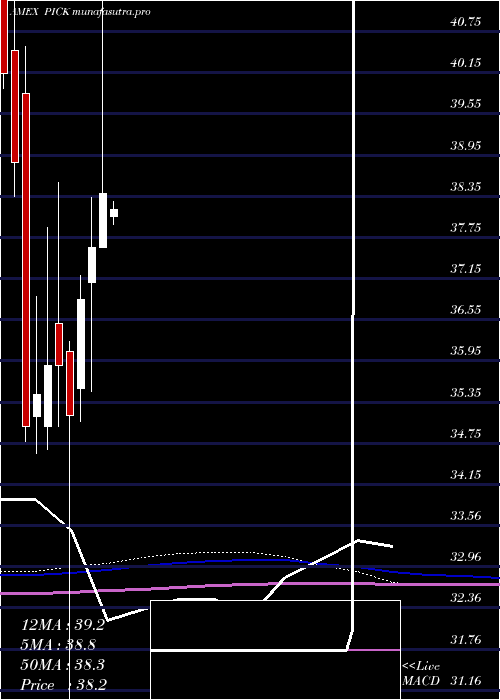
Task: Click the '12MA : 39.2' indicator text
Action: click(63, 625)
